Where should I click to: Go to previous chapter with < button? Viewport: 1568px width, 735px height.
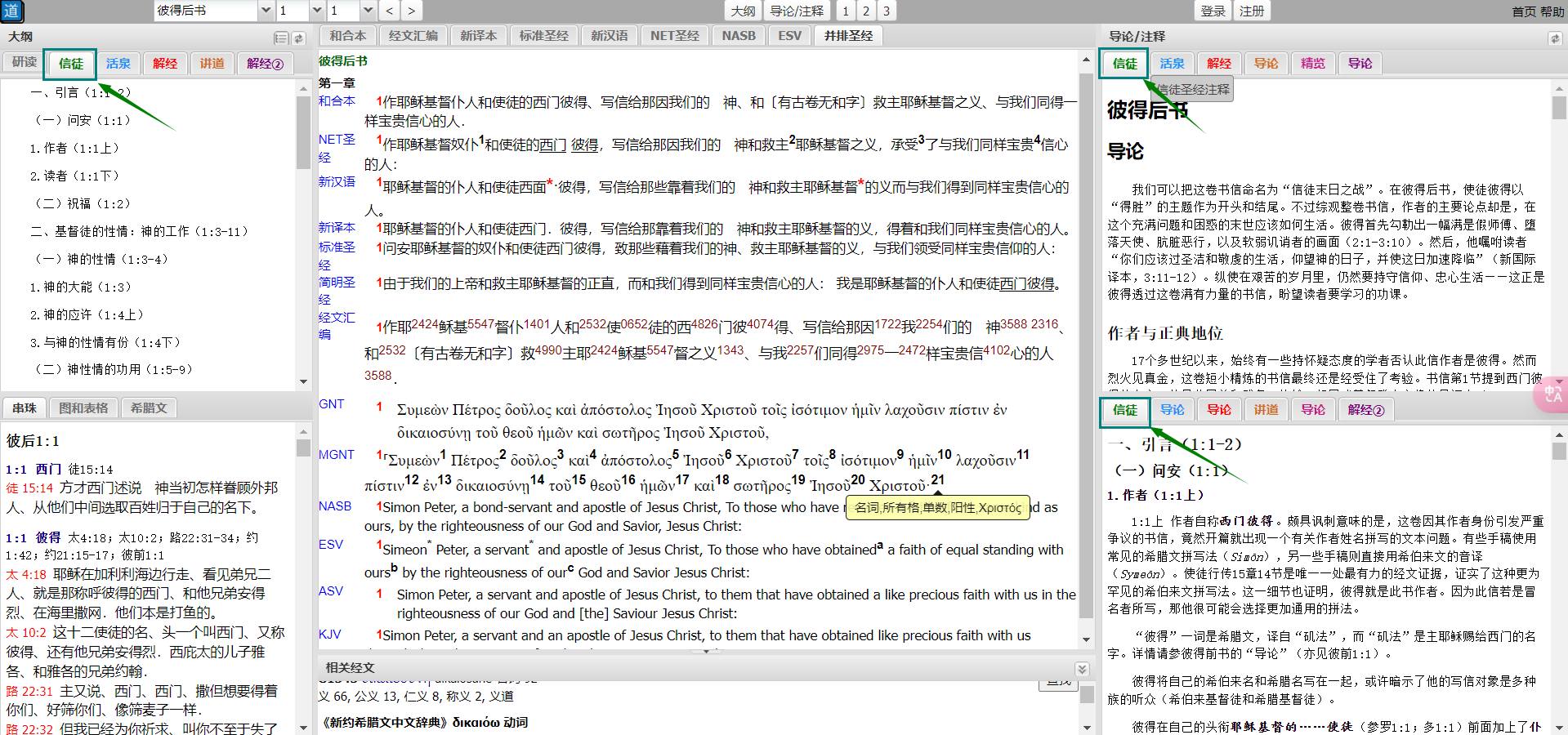point(390,11)
